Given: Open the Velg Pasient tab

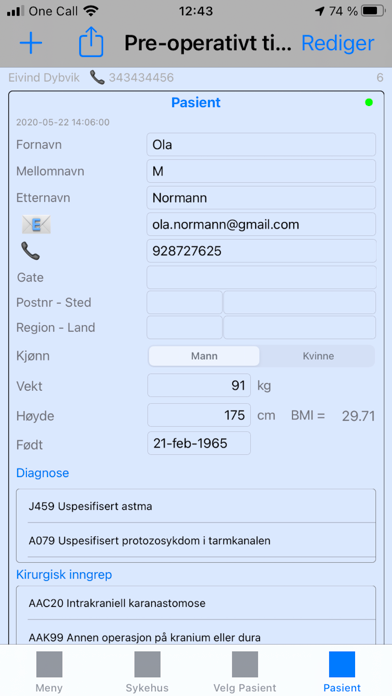Looking at the screenshot, I should (x=245, y=672).
